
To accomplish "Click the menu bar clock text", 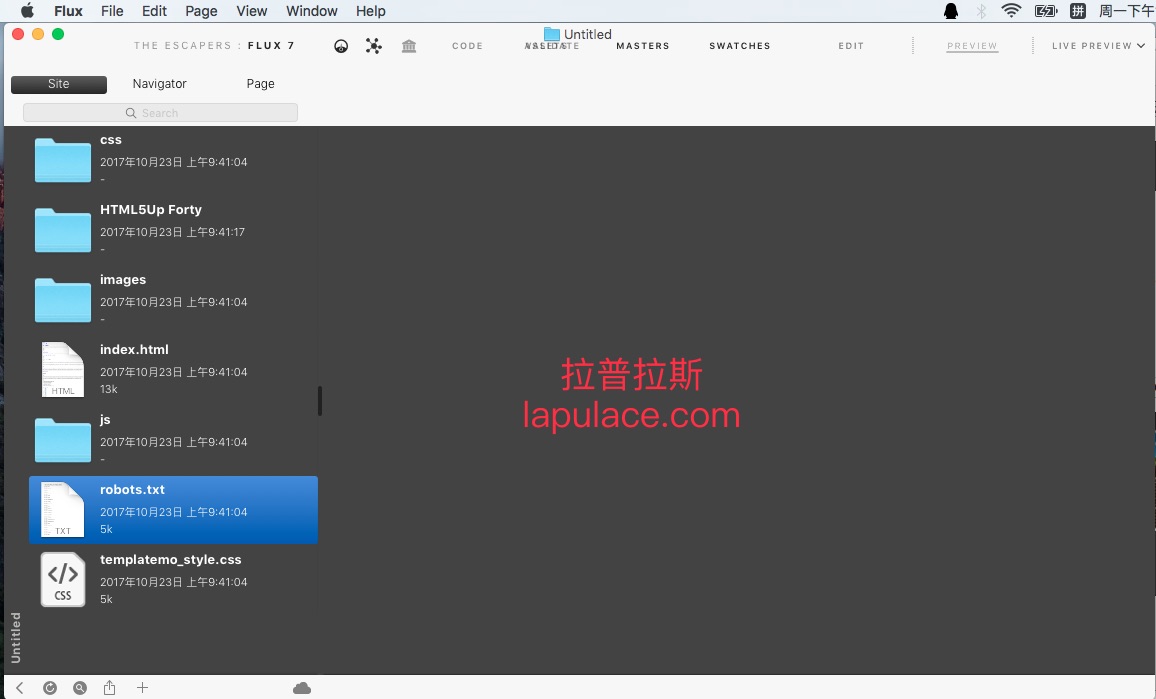I will pos(1127,10).
